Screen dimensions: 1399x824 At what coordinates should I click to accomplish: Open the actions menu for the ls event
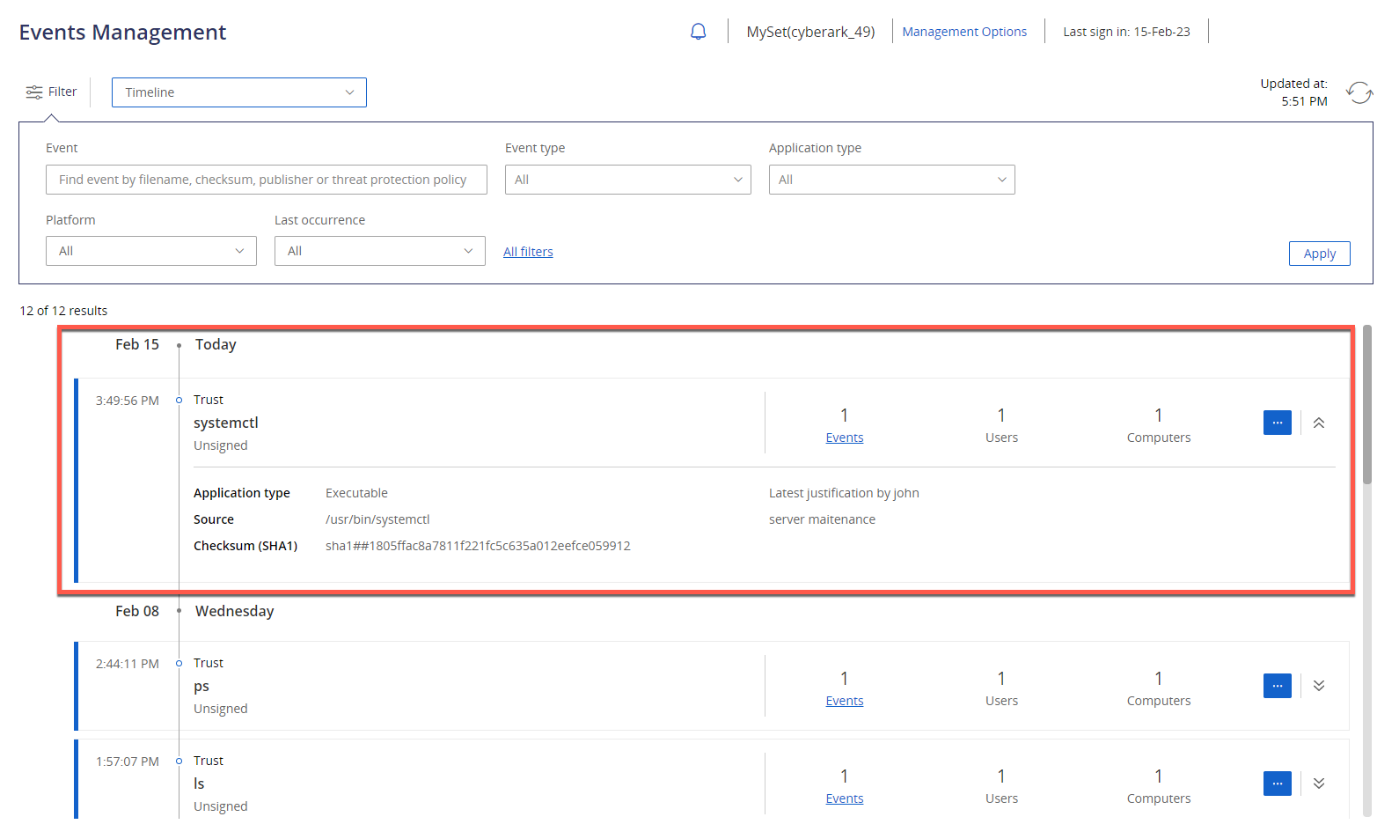pos(1277,783)
